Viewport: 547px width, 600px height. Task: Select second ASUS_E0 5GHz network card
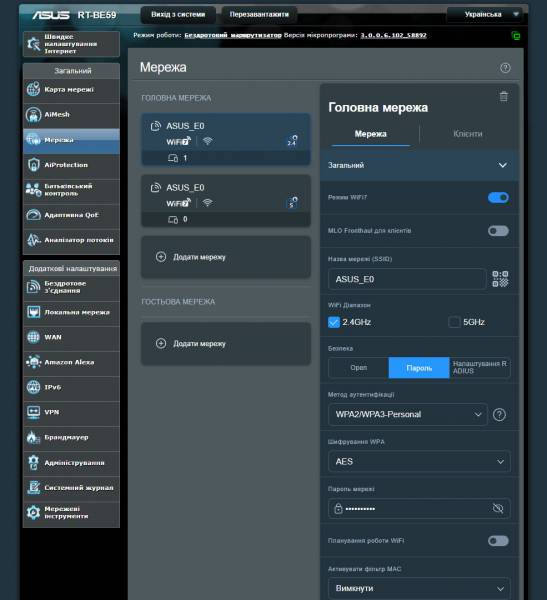[226, 201]
